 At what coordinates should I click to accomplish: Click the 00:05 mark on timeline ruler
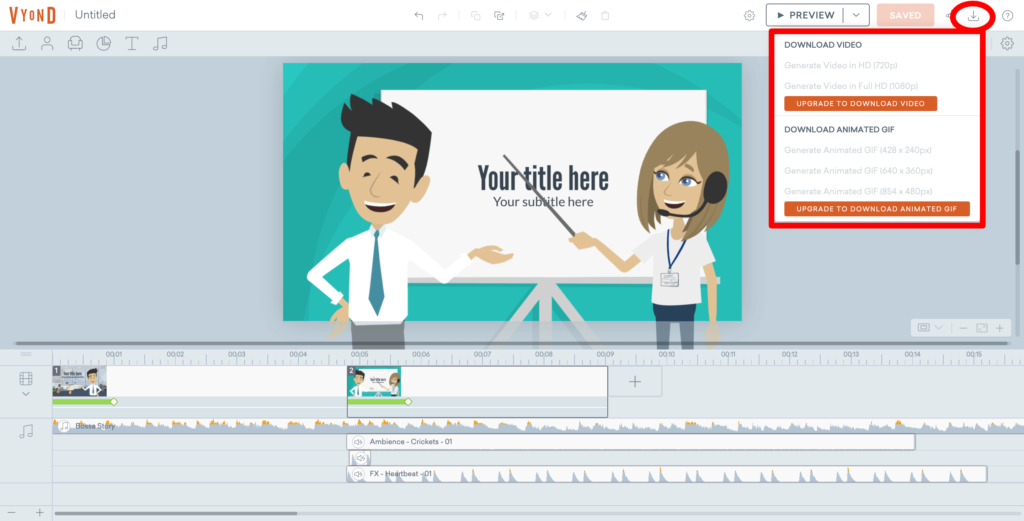click(x=359, y=354)
